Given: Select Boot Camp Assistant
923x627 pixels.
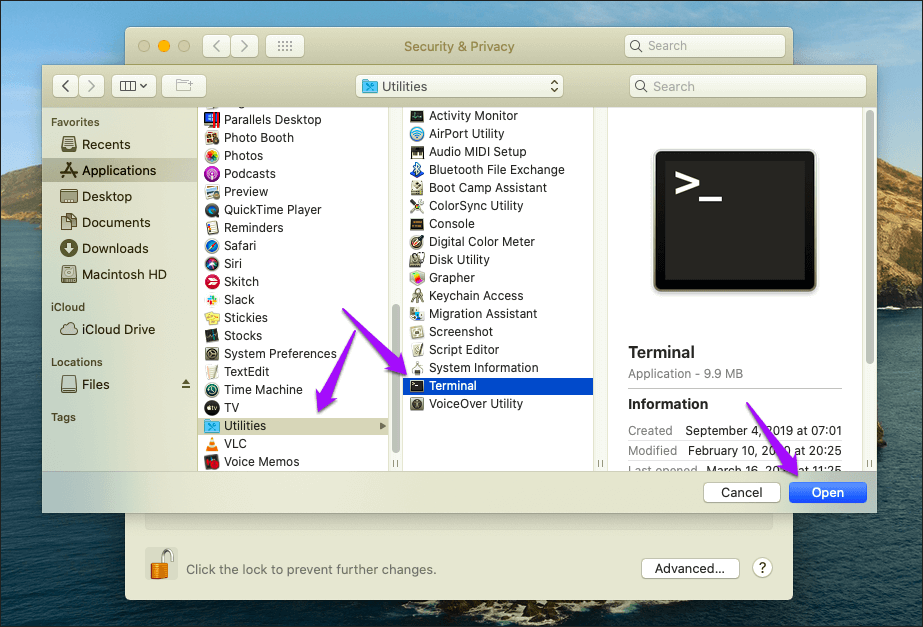Looking at the screenshot, I should (497, 188).
